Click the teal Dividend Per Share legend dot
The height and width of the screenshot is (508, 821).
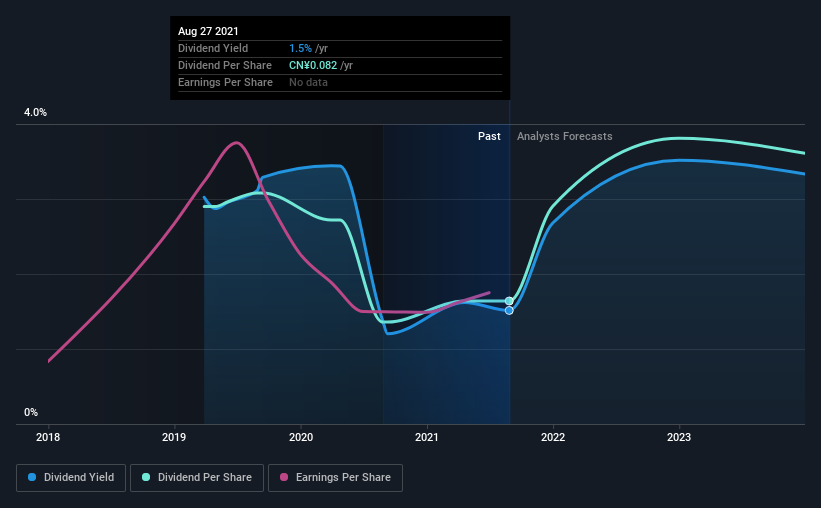pos(146,477)
